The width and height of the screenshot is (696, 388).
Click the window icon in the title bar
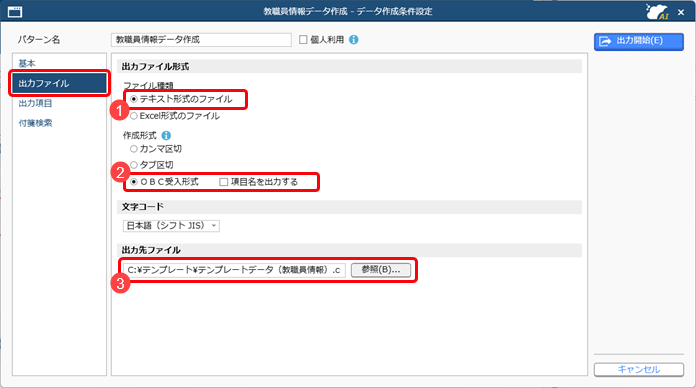15,12
